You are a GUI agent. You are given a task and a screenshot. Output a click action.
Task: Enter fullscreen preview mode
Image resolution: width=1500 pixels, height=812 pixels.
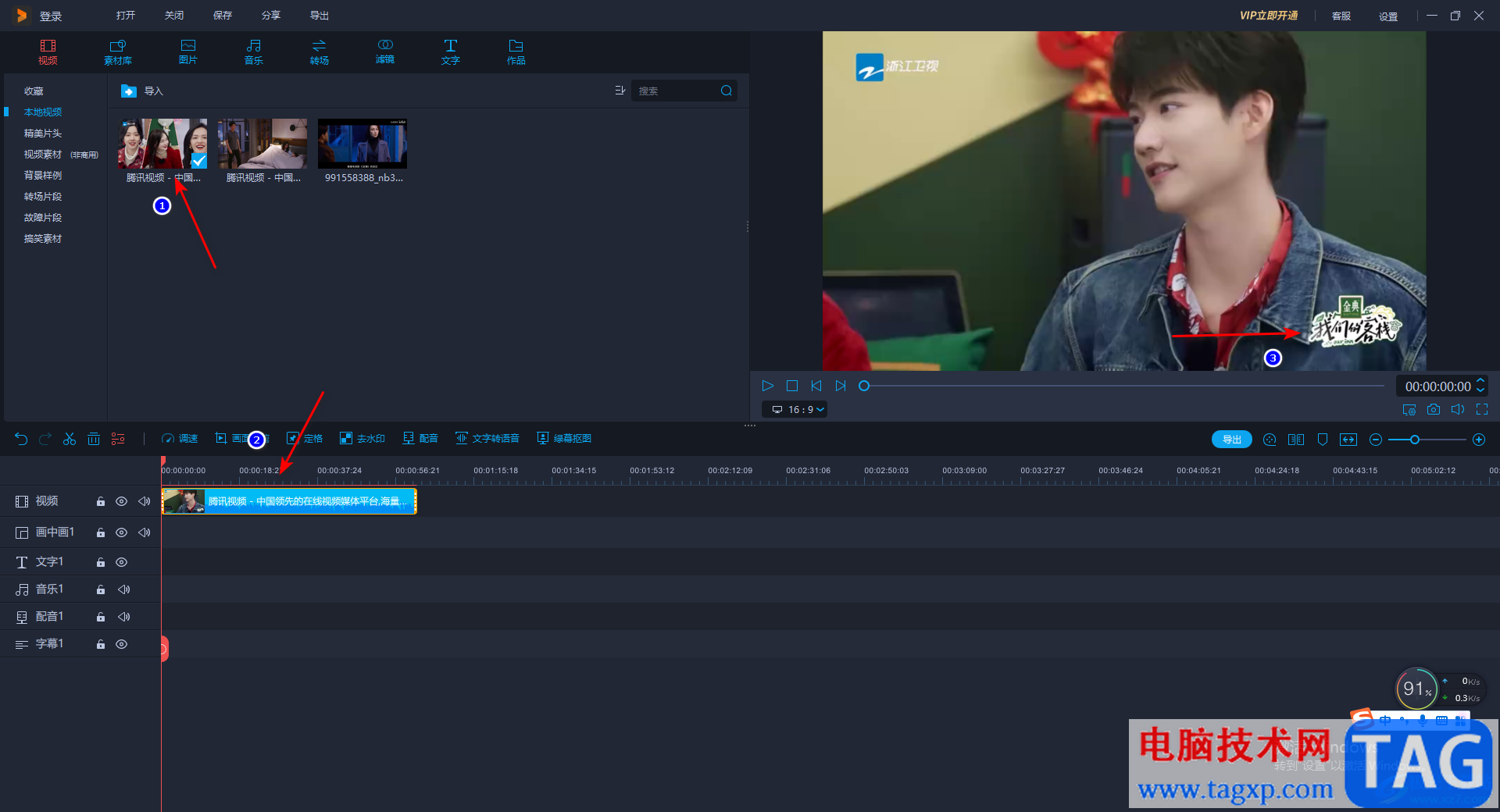coord(1482,409)
